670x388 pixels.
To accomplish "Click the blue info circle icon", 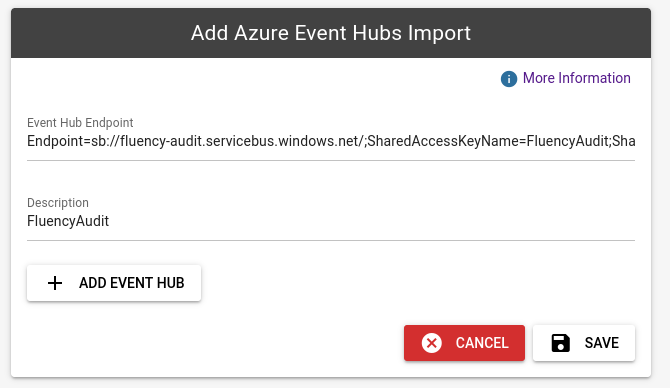I will (508, 79).
